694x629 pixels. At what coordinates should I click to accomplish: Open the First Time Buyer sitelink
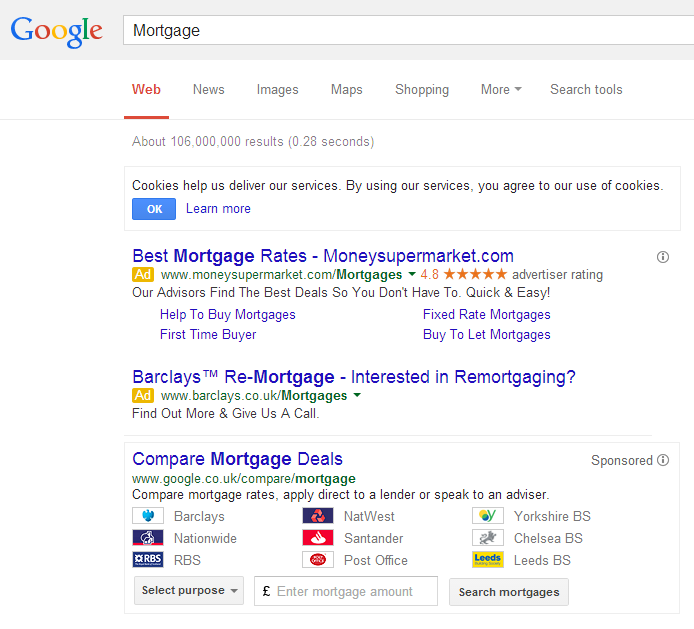pos(208,334)
